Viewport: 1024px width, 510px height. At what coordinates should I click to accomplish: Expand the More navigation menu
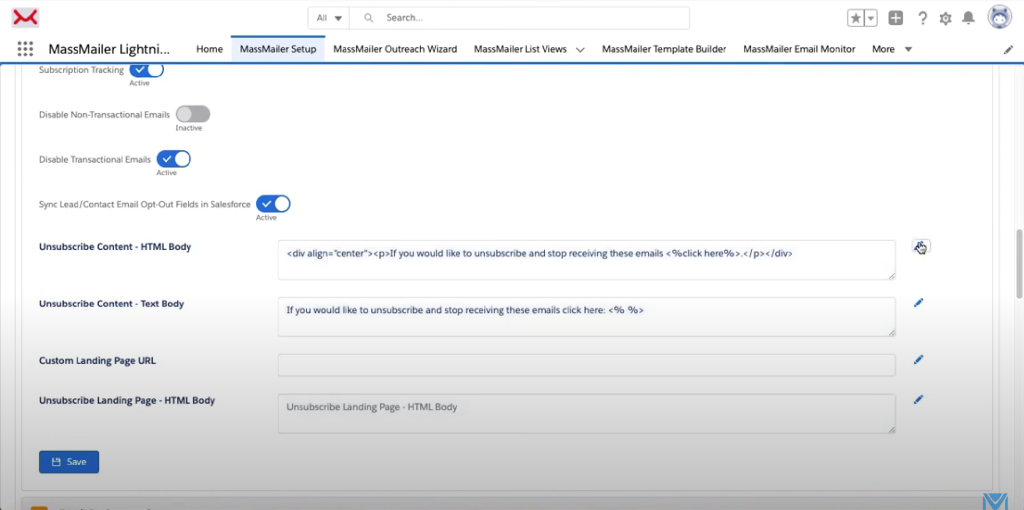[x=891, y=49]
